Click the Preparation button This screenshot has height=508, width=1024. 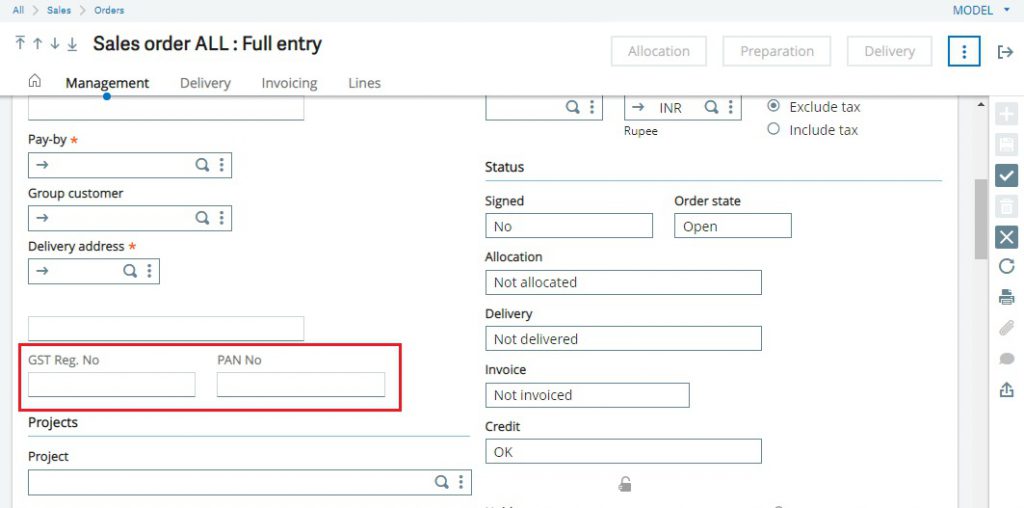pos(776,52)
